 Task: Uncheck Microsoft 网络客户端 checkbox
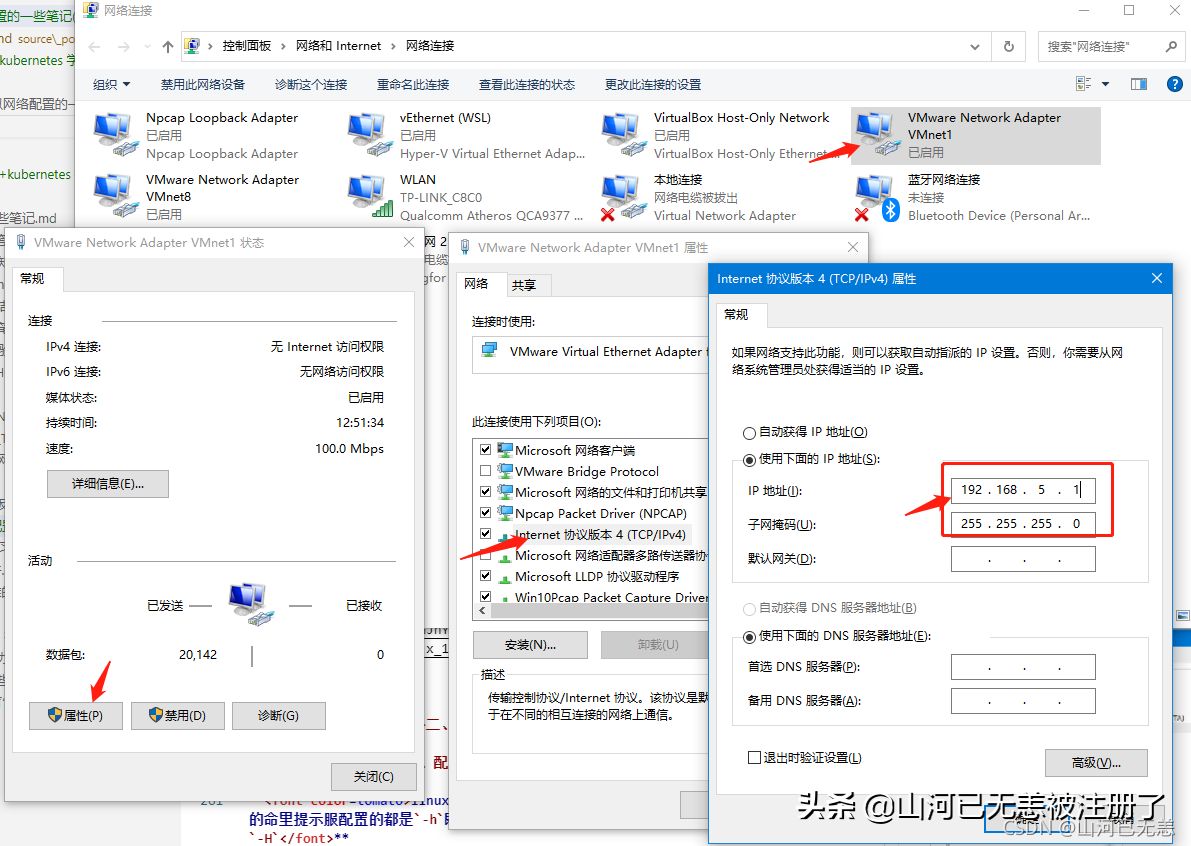pos(485,450)
